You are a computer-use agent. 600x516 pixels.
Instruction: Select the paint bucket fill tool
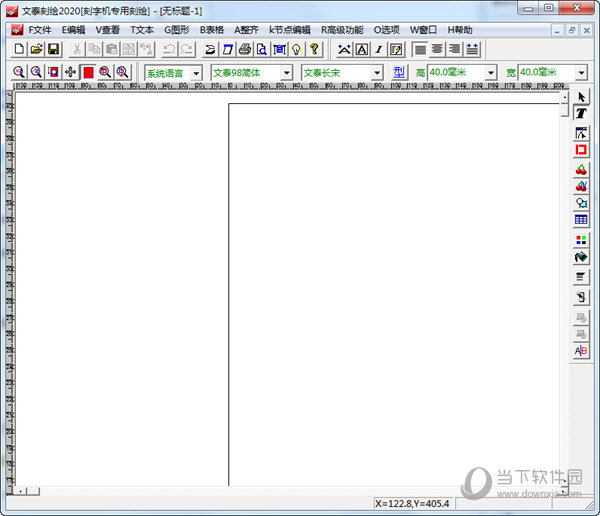[581, 257]
